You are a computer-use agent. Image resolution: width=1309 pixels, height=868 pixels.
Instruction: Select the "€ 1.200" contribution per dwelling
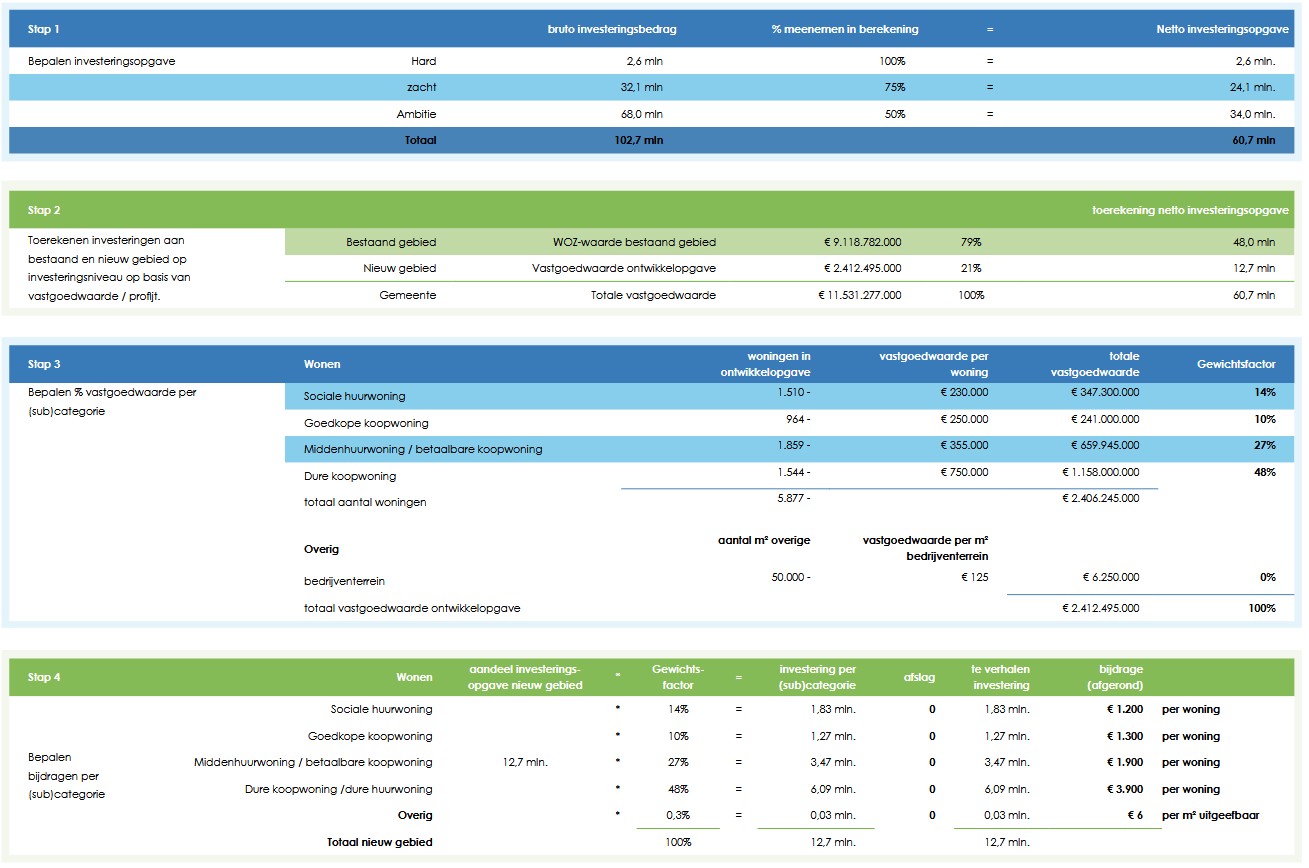pyautogui.click(x=1125, y=710)
